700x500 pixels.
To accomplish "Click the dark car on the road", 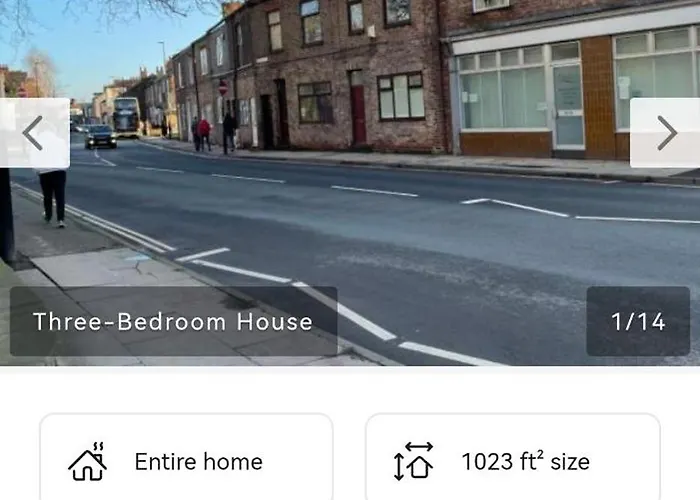I will pyautogui.click(x=101, y=137).
